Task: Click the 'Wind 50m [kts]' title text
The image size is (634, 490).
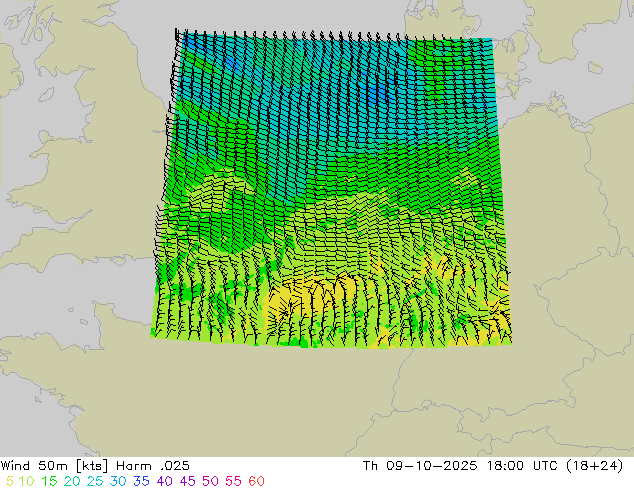Action: (55, 466)
